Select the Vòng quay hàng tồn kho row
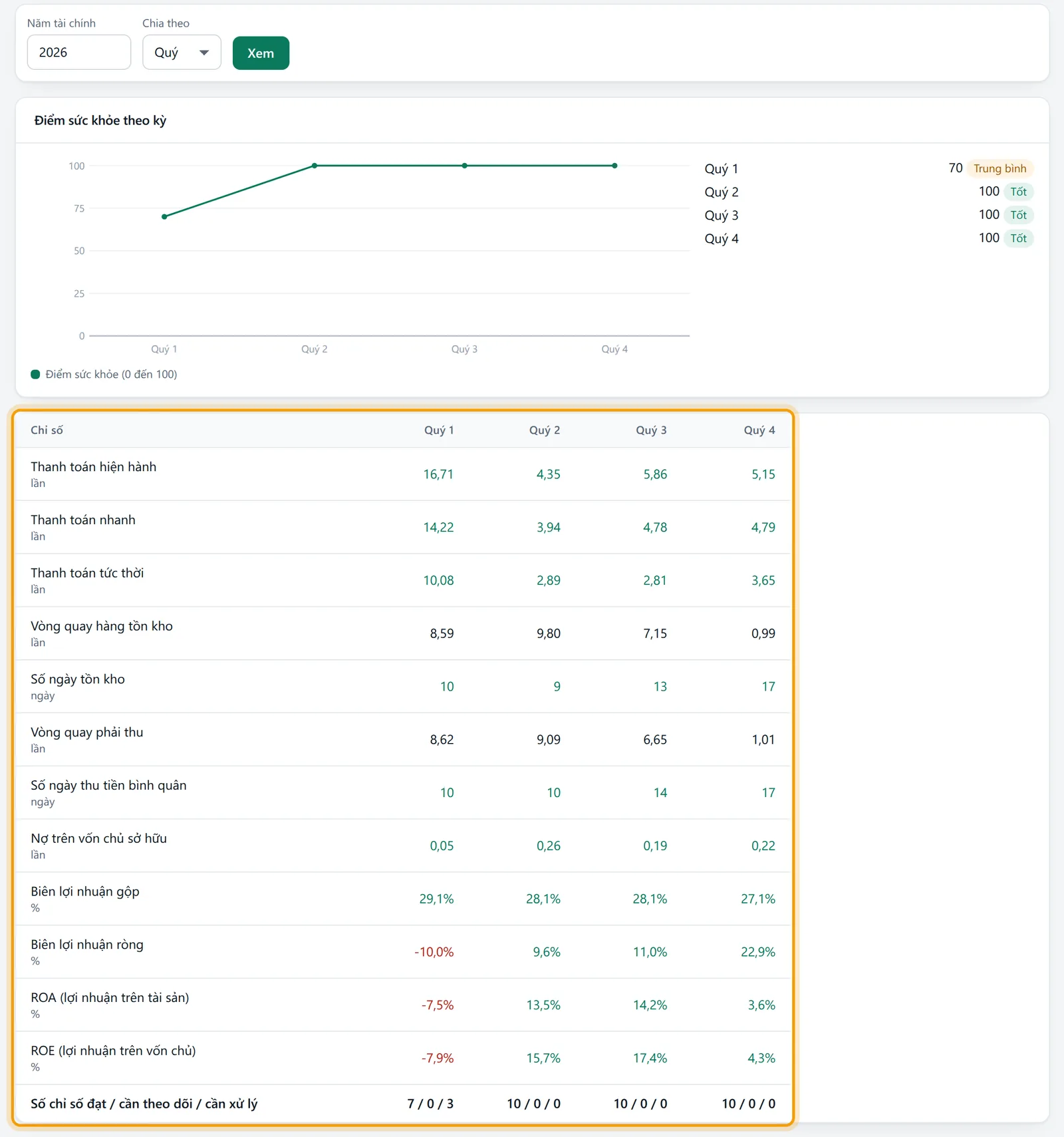Screen dimensions: 1064x1137 [x=403, y=633]
